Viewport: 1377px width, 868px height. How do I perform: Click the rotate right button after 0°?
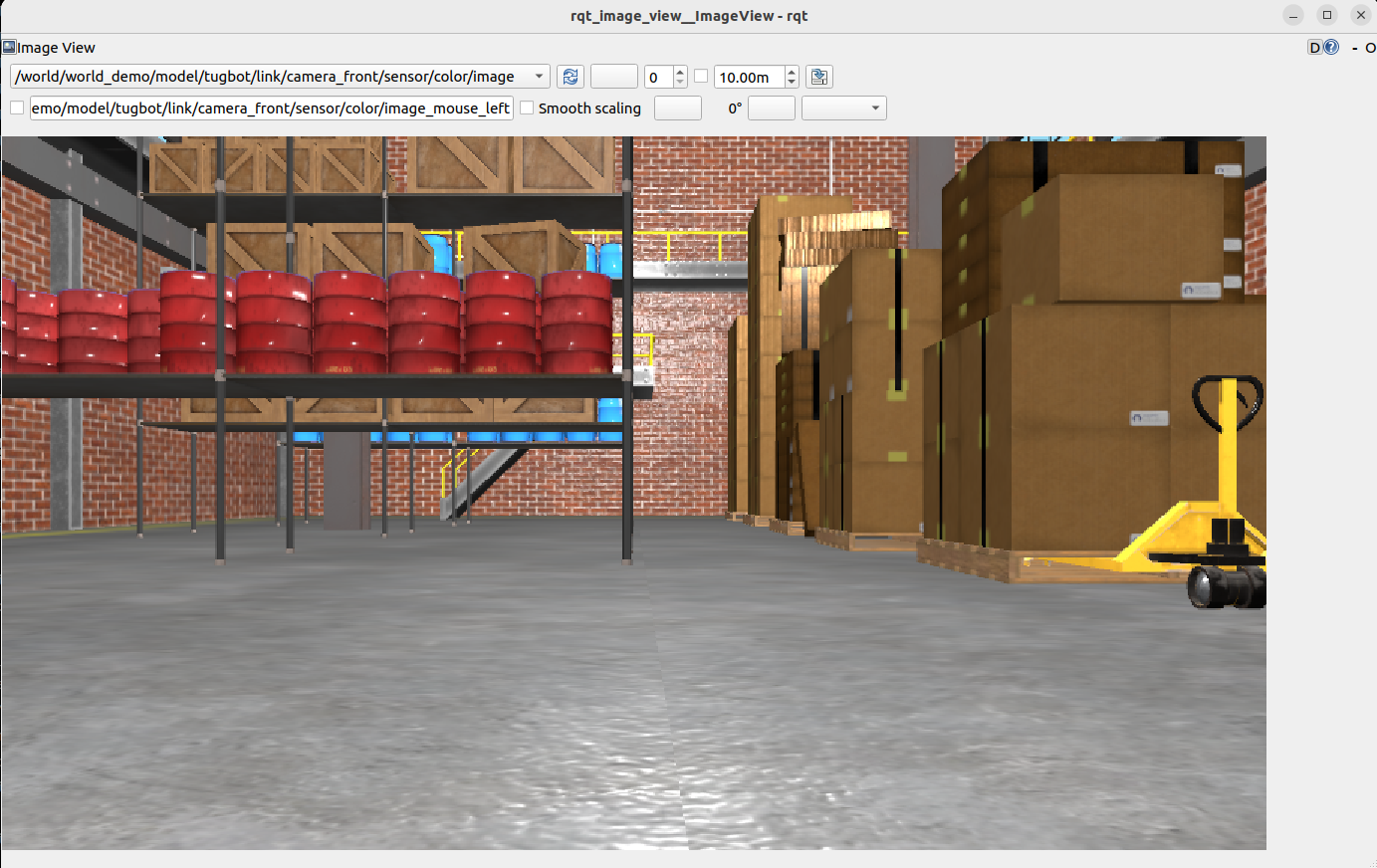click(771, 108)
